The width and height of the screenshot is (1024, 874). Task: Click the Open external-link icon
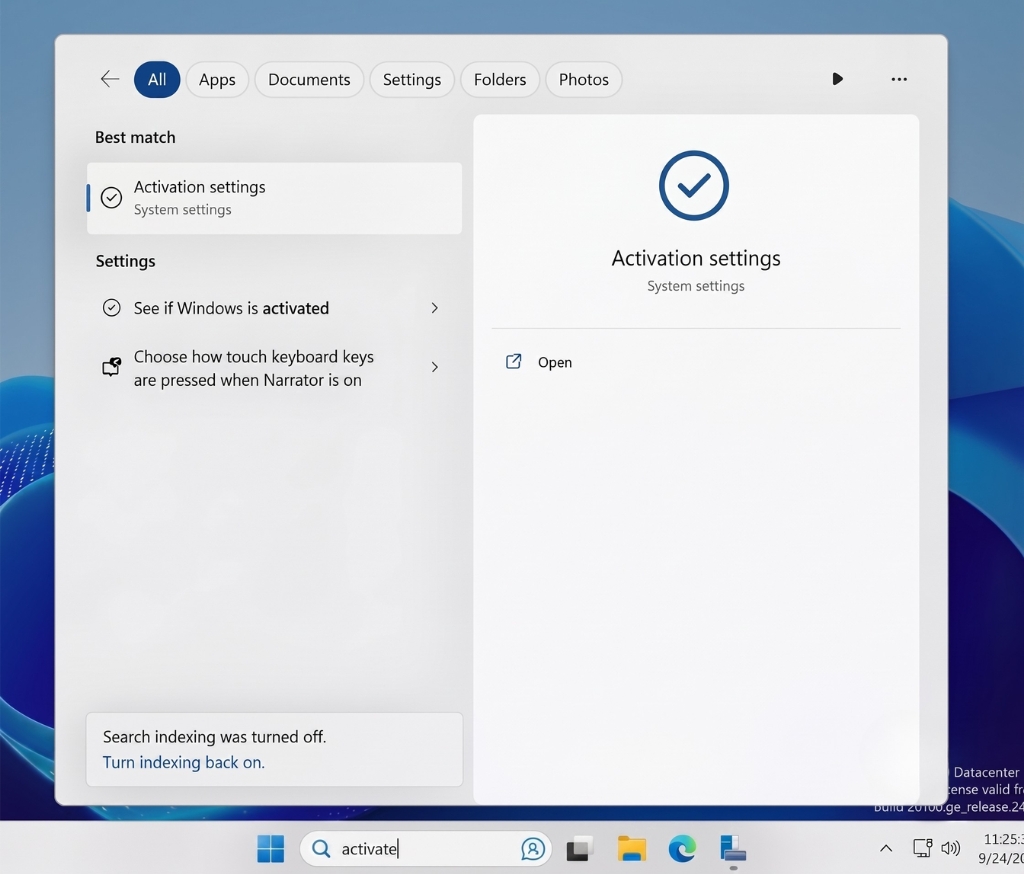pyautogui.click(x=514, y=361)
